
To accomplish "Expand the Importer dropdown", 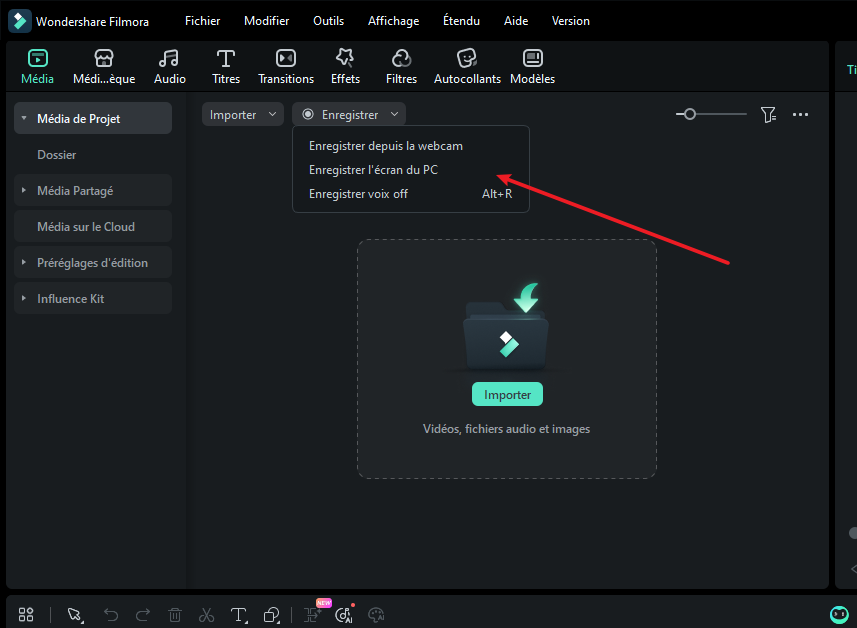I will (x=243, y=115).
